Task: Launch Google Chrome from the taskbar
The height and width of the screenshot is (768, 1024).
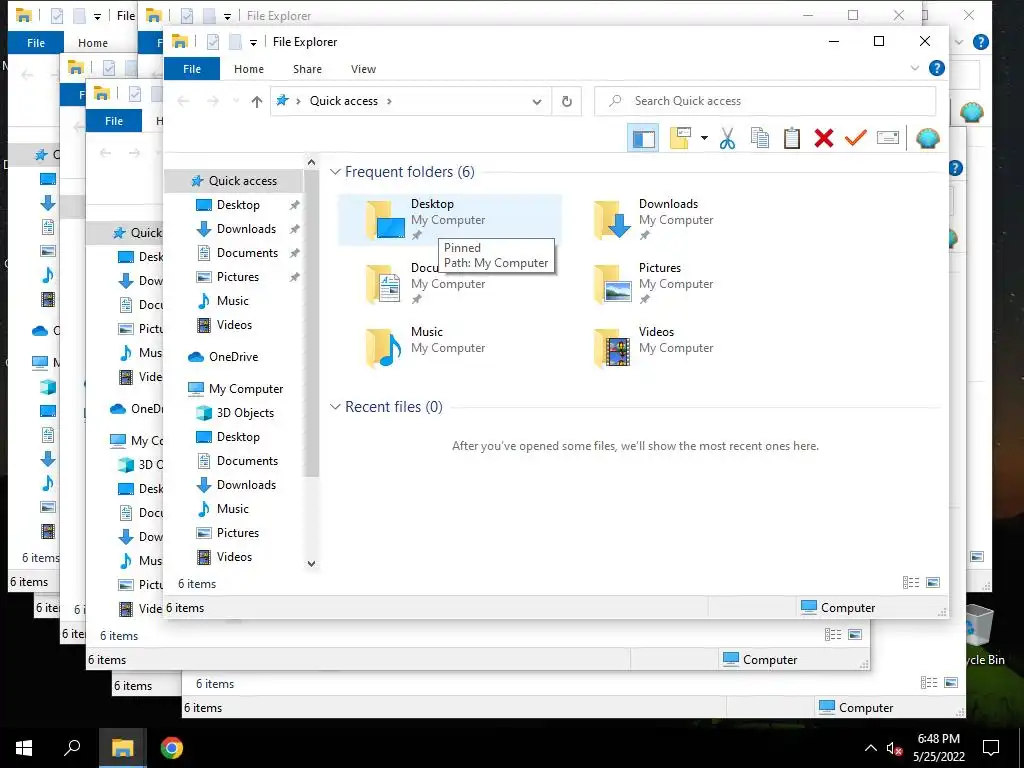Action: pos(172,748)
